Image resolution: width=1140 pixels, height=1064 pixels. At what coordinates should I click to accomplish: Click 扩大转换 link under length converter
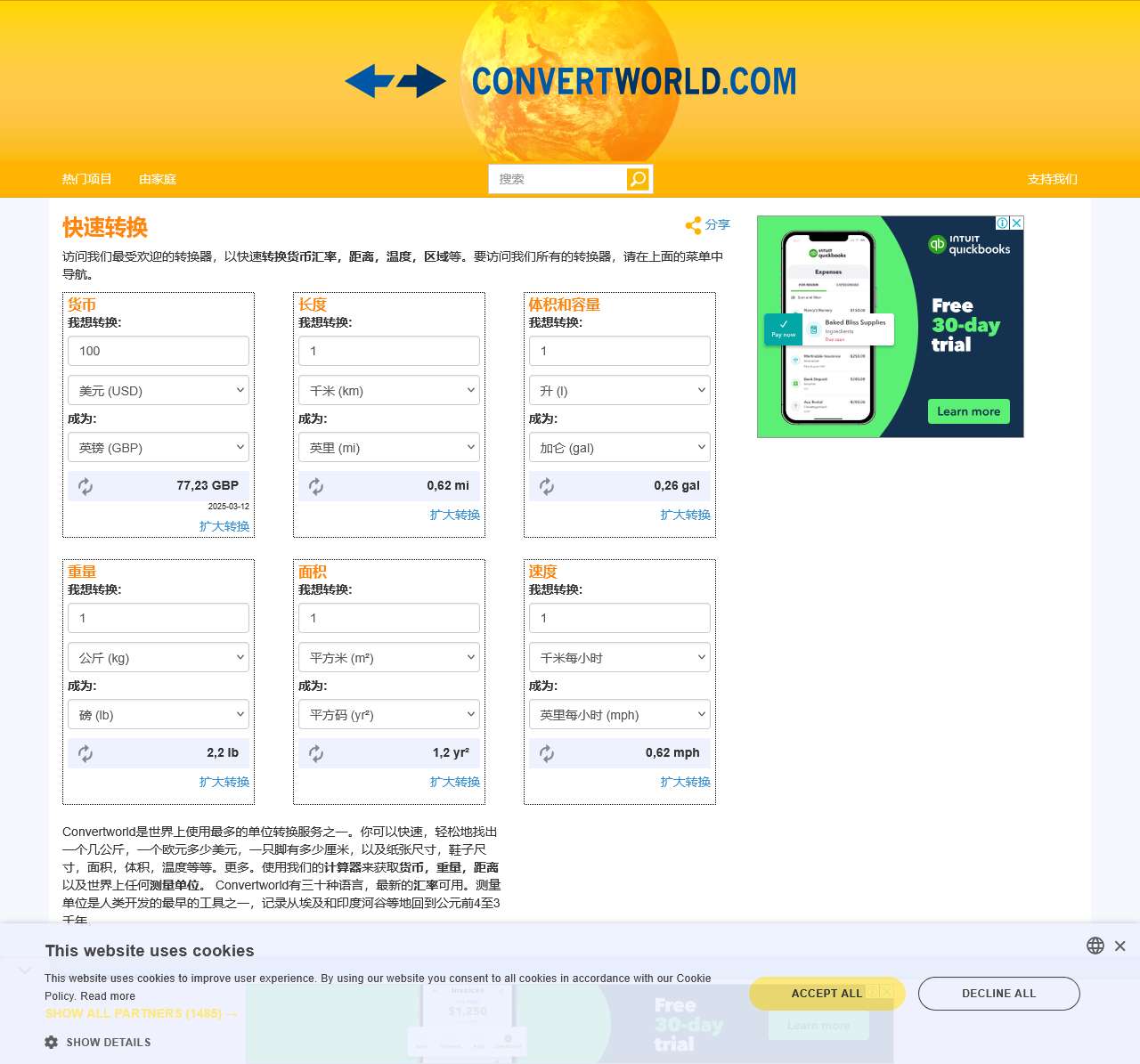click(x=455, y=515)
